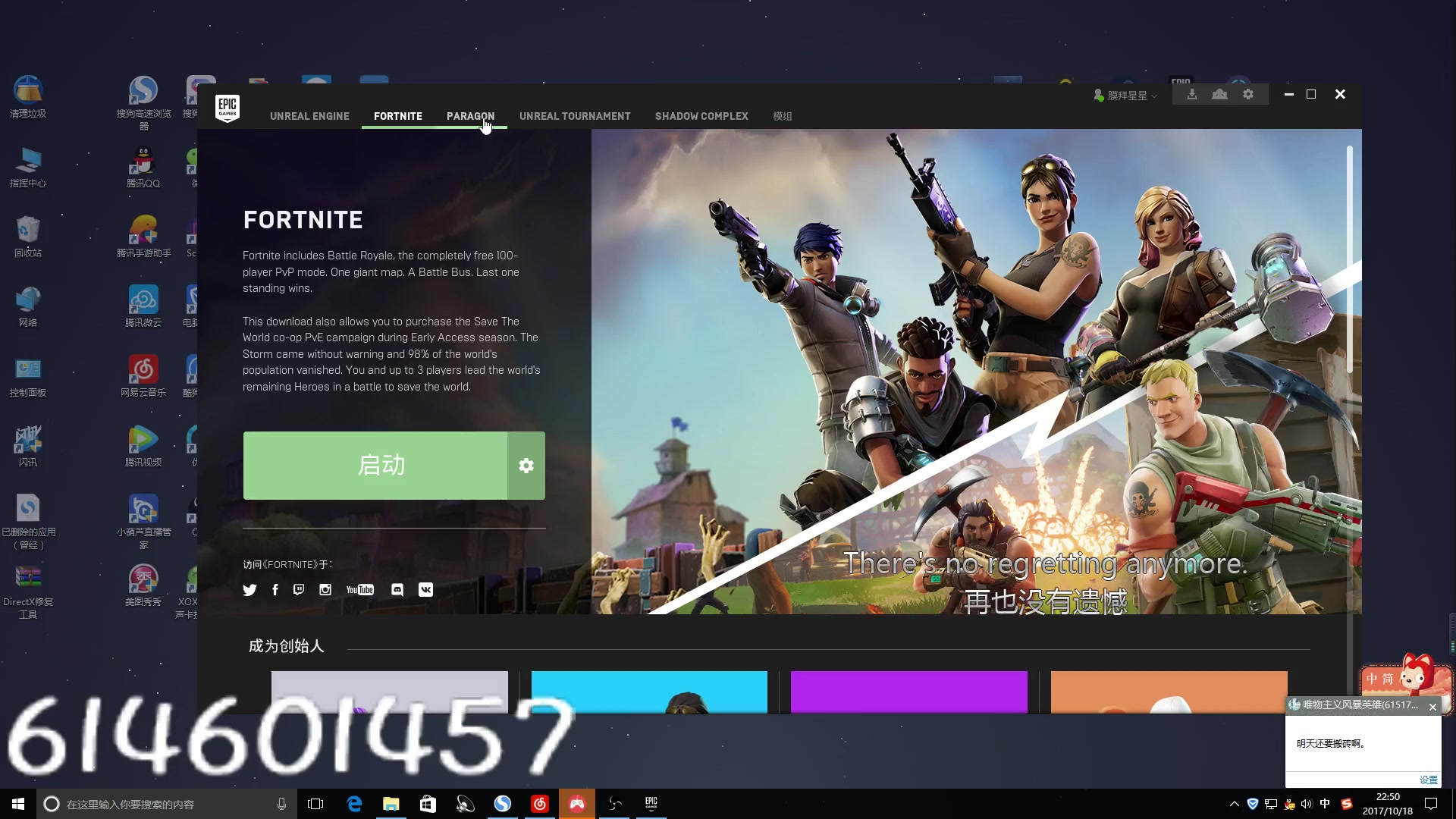Open the friends list icon
The height and width of the screenshot is (819, 1456).
click(x=1219, y=95)
